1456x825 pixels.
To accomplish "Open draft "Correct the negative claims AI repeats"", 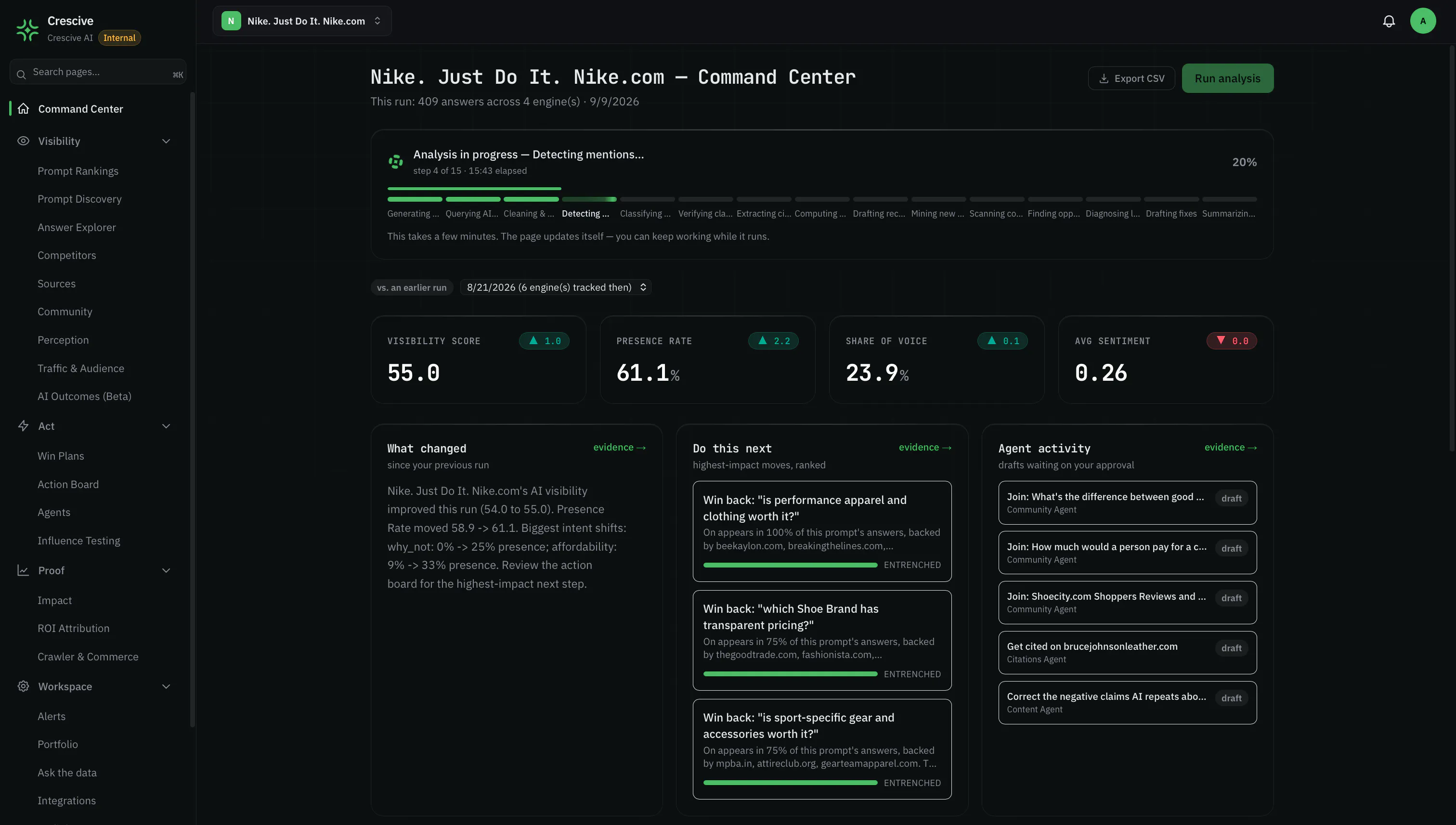I will (x=1127, y=703).
